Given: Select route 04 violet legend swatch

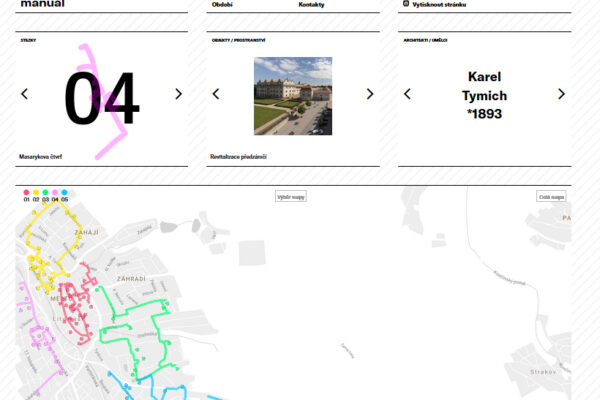Looking at the screenshot, I should click(55, 192).
